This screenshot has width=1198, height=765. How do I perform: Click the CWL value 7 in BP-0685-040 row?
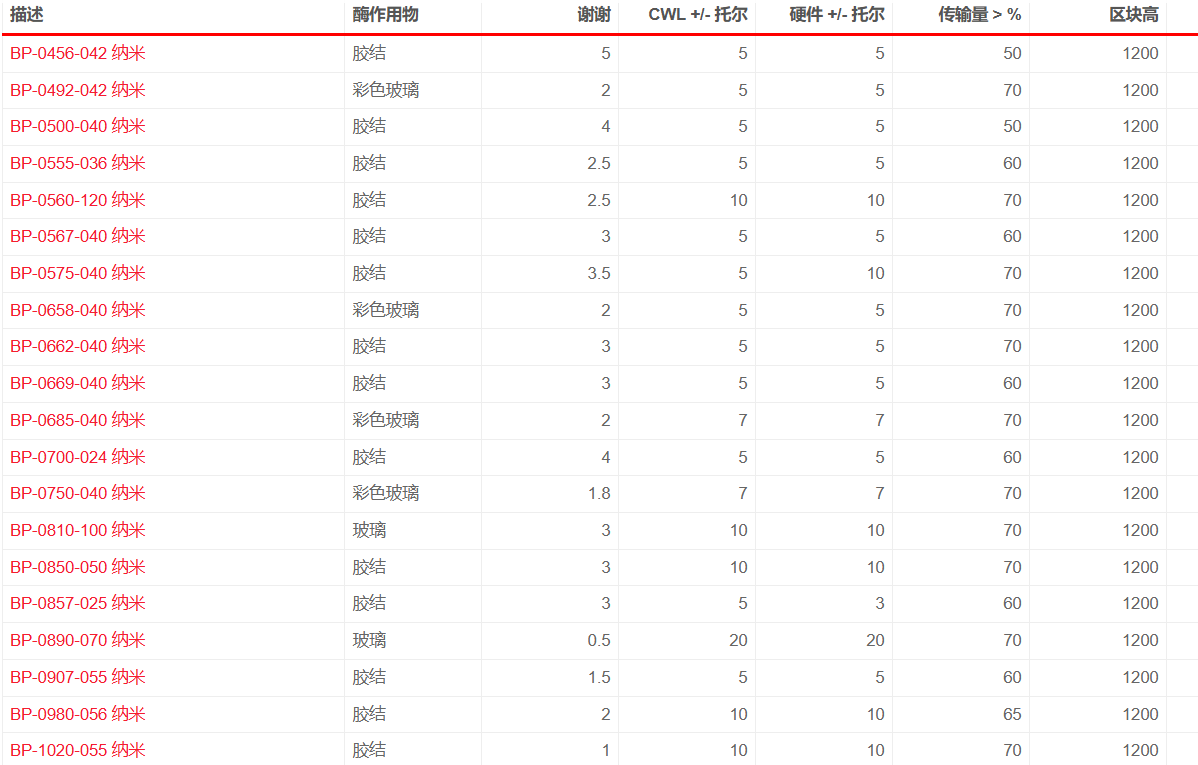coord(743,420)
